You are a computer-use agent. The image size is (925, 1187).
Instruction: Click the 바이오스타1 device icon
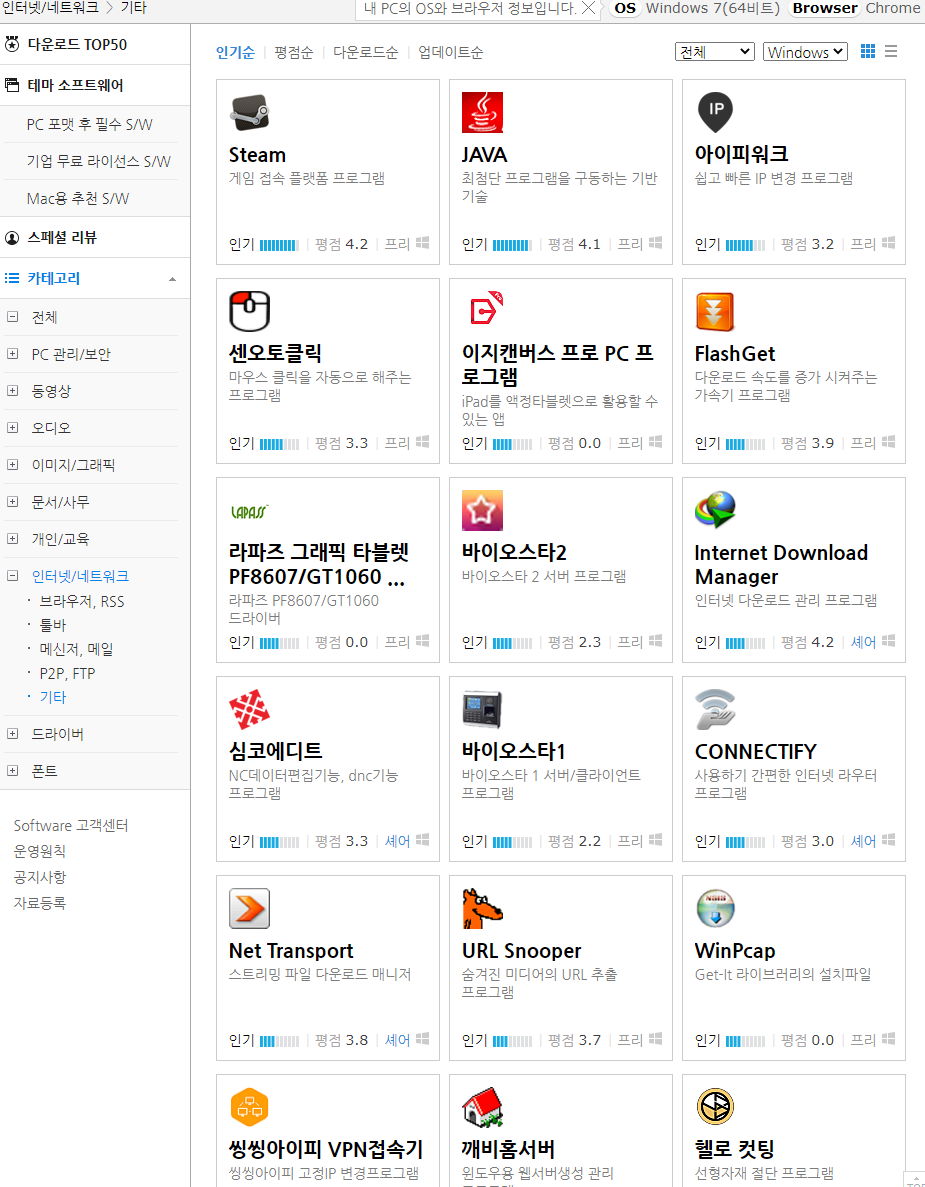pyautogui.click(x=482, y=709)
